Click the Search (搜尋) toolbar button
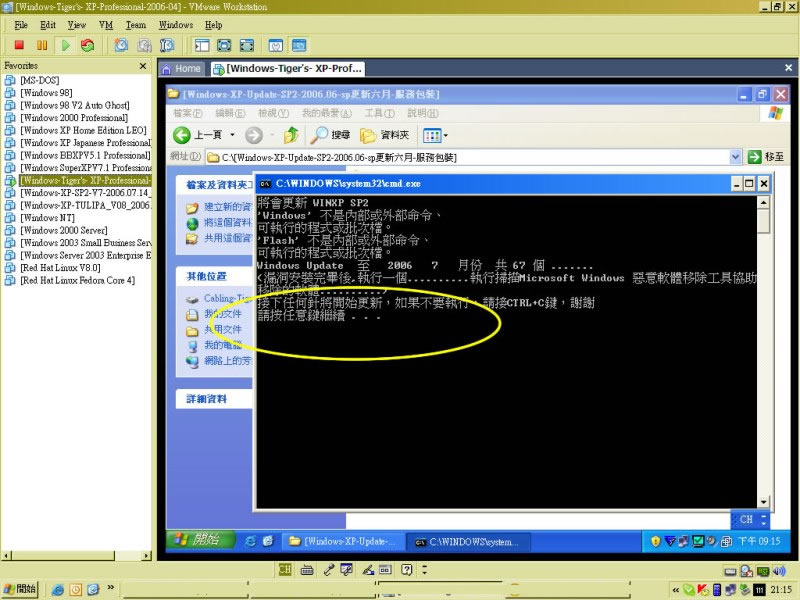 pos(331,135)
